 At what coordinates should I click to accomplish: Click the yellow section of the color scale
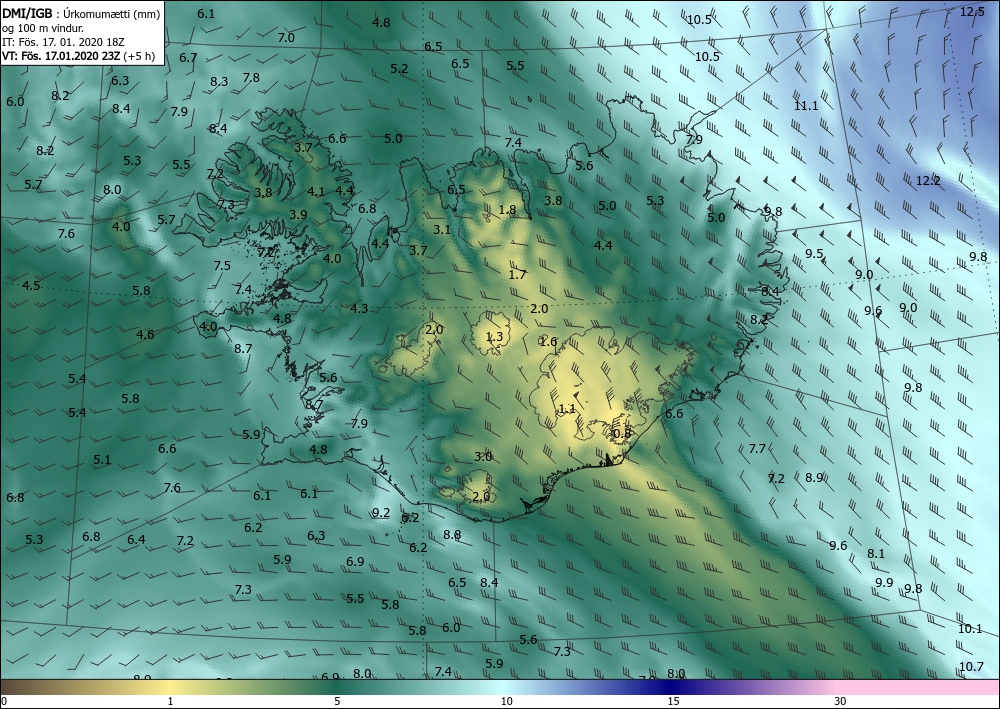coord(170,687)
